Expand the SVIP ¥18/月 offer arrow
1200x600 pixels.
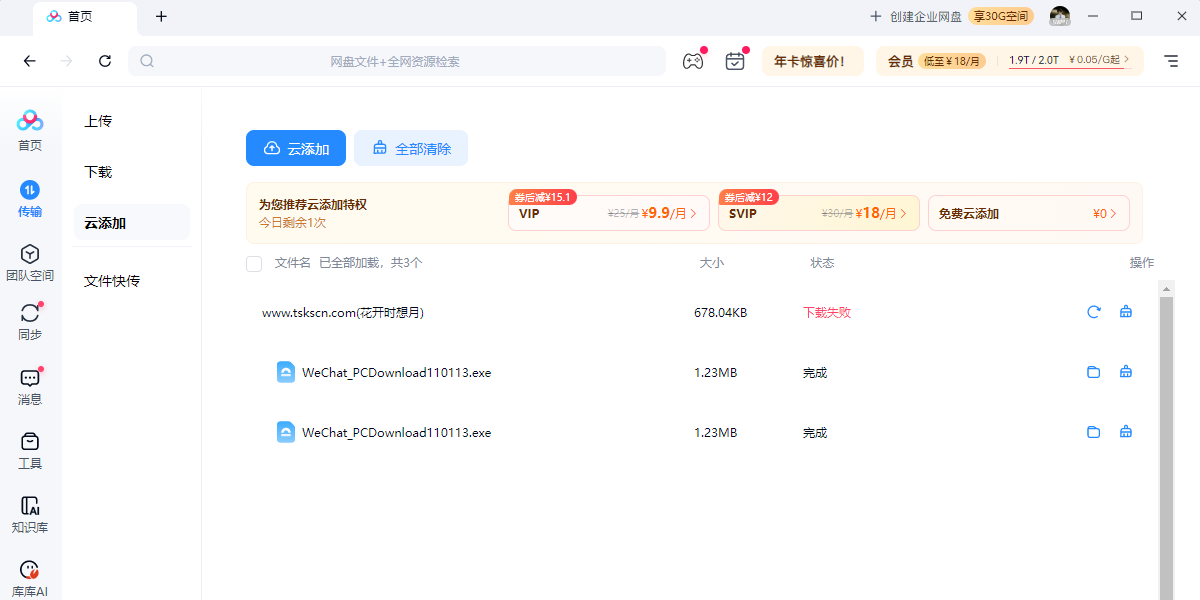(904, 213)
